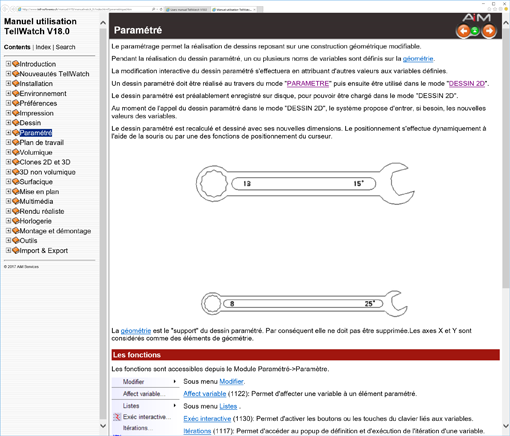The width and height of the screenshot is (510, 436).
Task: Expand the Horlogerie tree node
Action: (8, 221)
